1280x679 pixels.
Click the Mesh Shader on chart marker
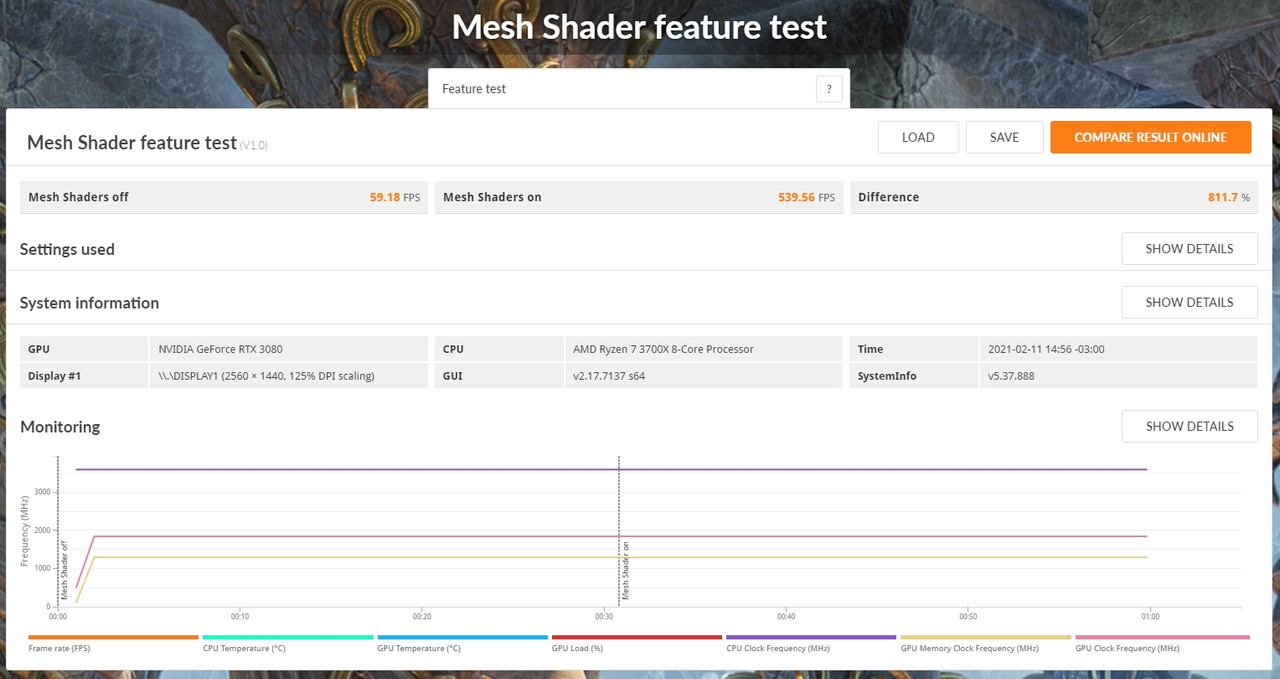(x=627, y=570)
